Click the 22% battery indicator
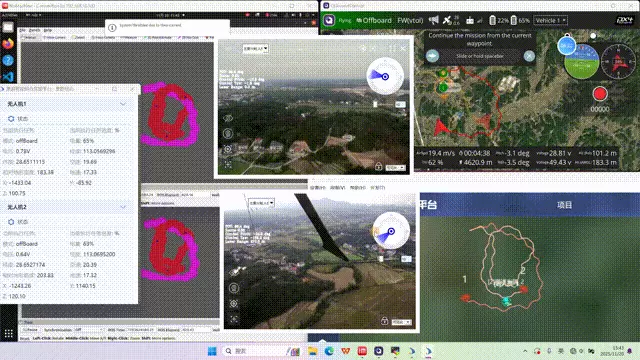The image size is (640, 360). point(499,20)
